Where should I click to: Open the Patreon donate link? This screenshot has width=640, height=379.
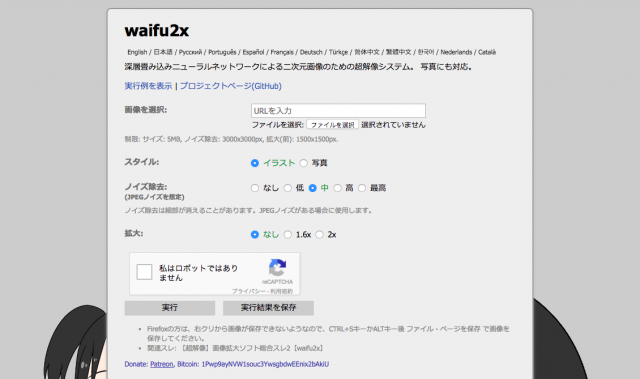pos(162,364)
